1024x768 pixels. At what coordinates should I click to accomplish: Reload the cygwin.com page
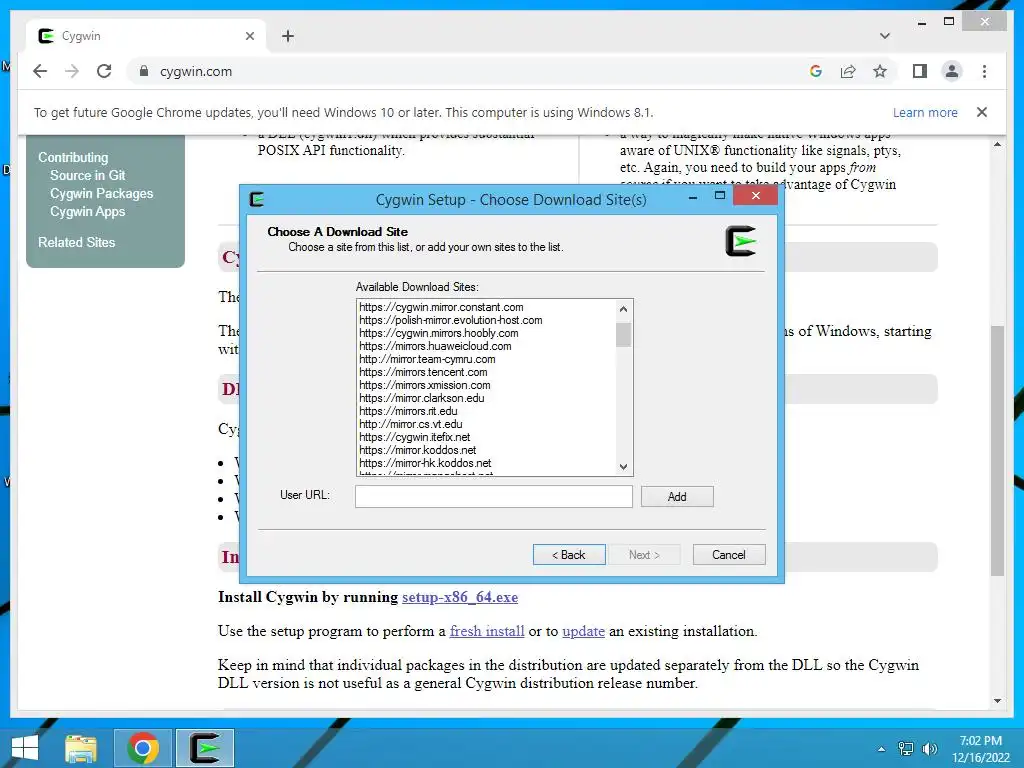[104, 71]
